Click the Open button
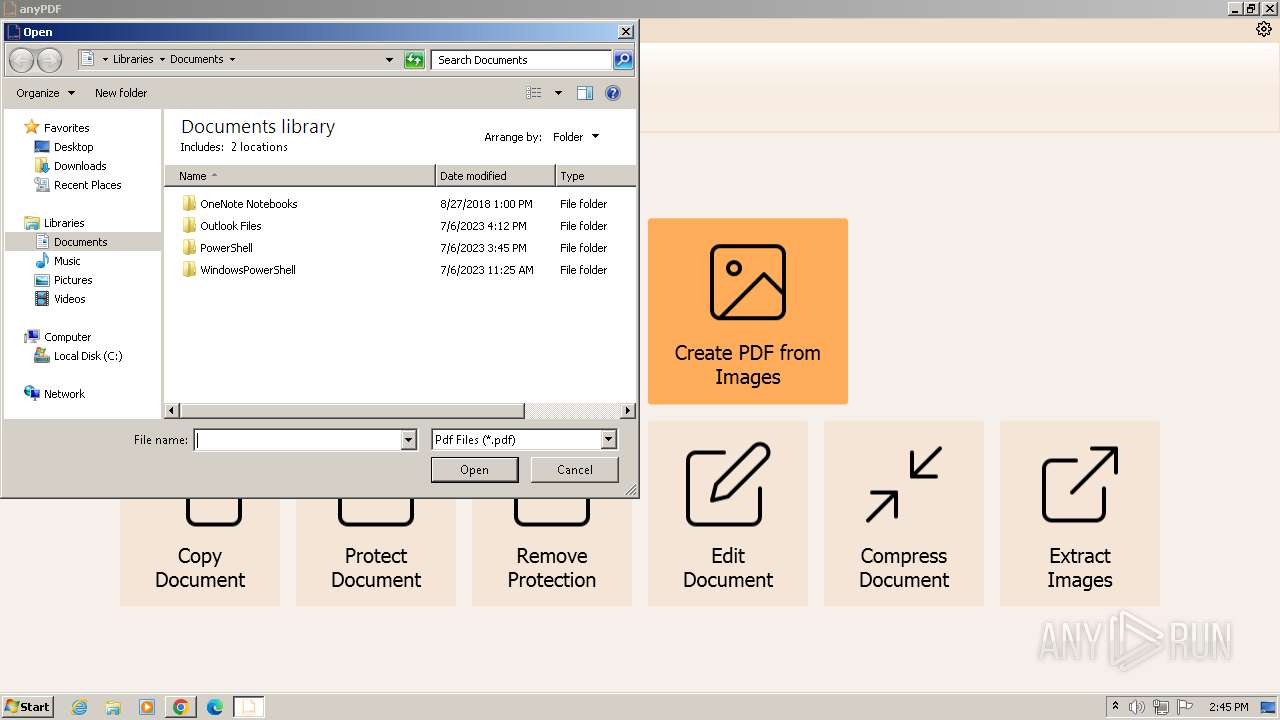 click(x=475, y=470)
